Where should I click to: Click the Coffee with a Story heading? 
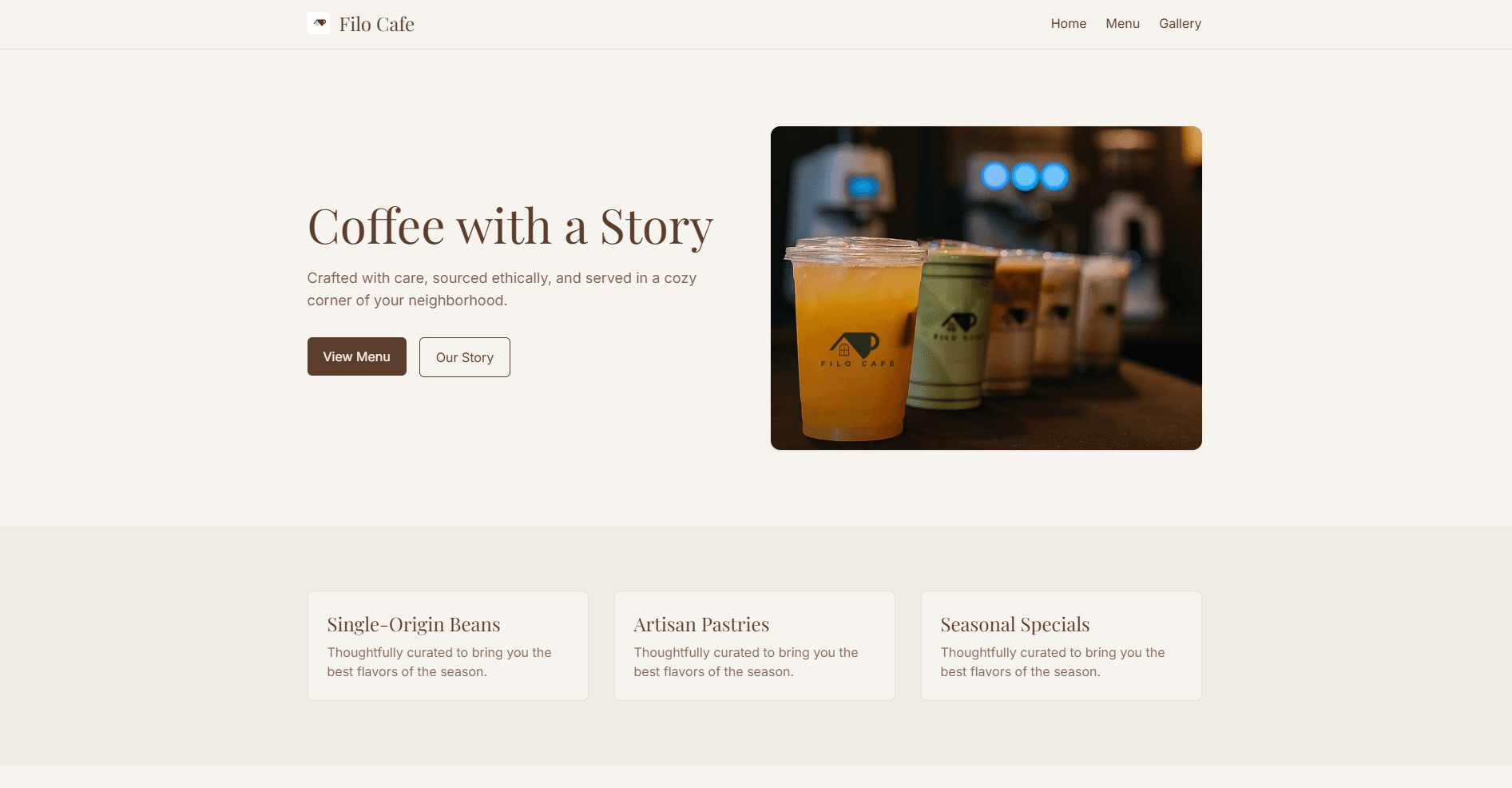(510, 227)
